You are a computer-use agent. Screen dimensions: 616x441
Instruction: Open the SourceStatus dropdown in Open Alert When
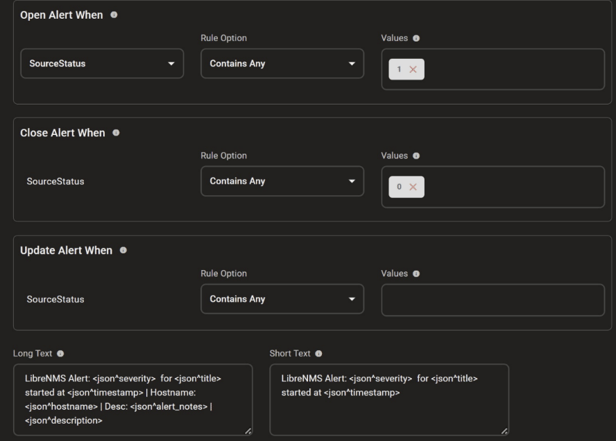coord(102,64)
